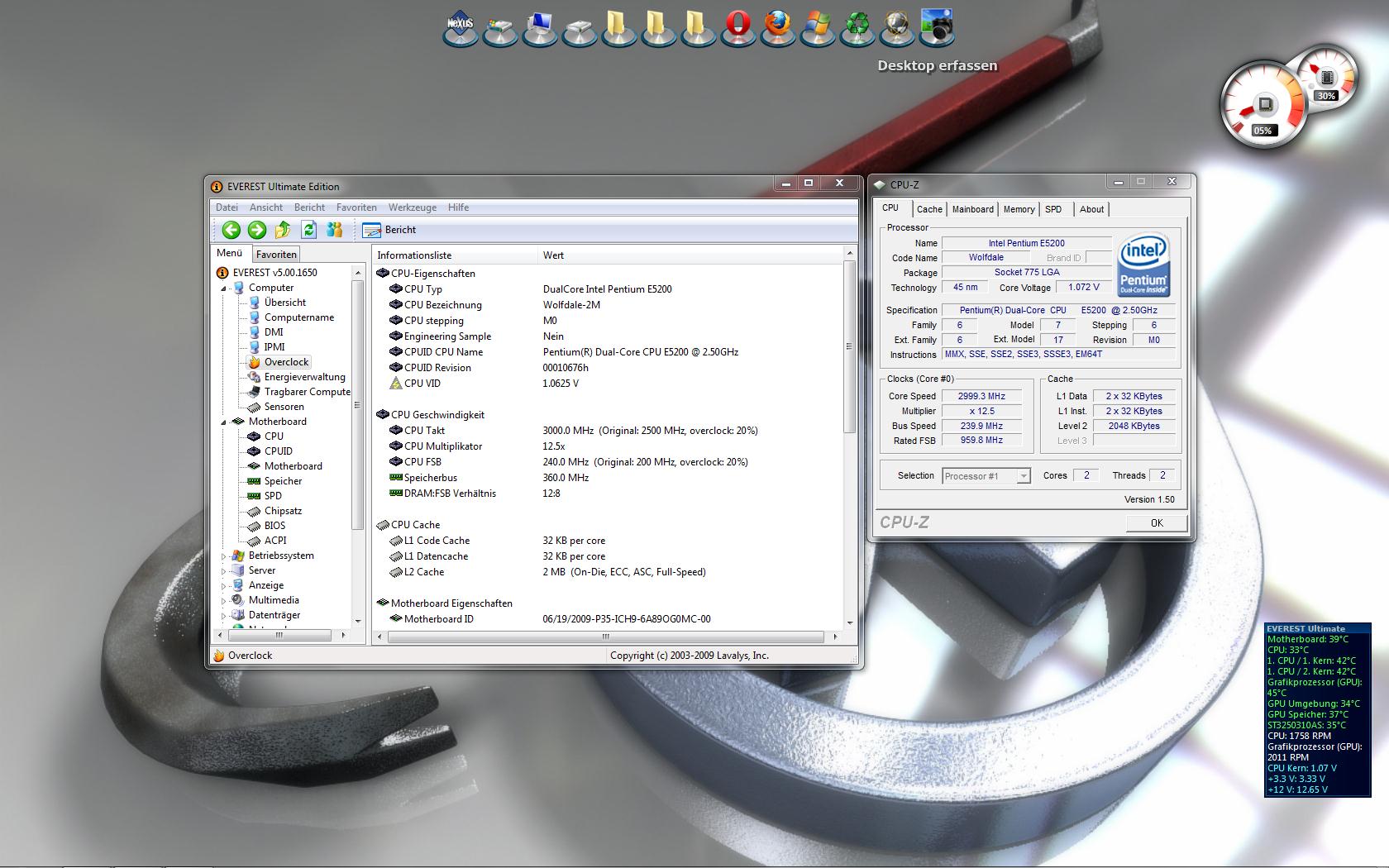The image size is (1389, 868).
Task: Select the CPU Takt row
Action: [x=609, y=431]
